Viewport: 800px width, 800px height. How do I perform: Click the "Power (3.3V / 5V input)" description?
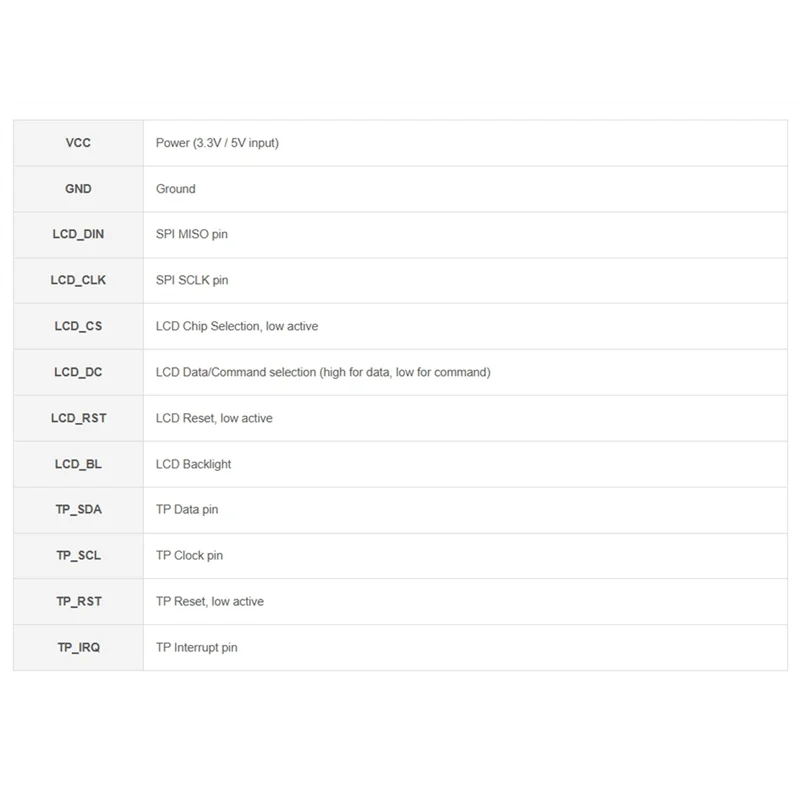217,143
